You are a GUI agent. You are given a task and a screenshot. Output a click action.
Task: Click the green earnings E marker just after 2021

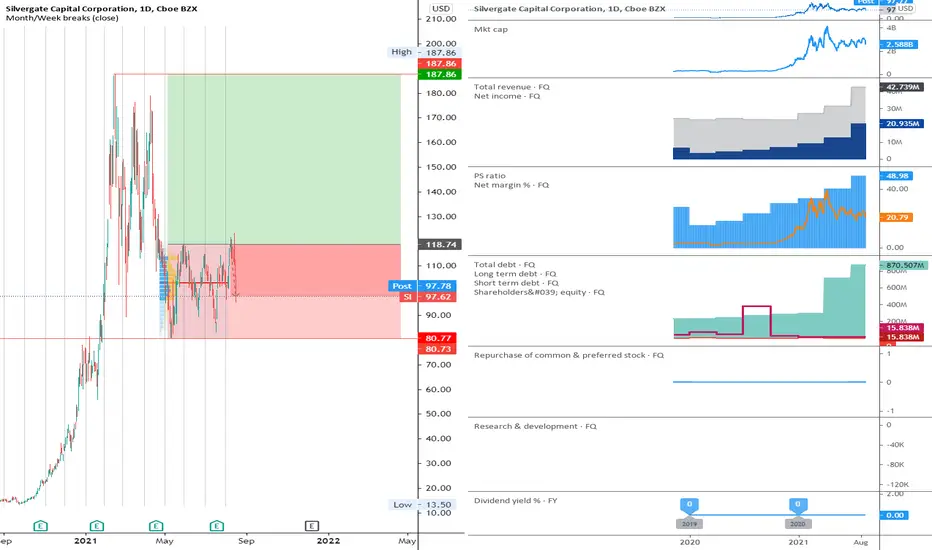97,526
